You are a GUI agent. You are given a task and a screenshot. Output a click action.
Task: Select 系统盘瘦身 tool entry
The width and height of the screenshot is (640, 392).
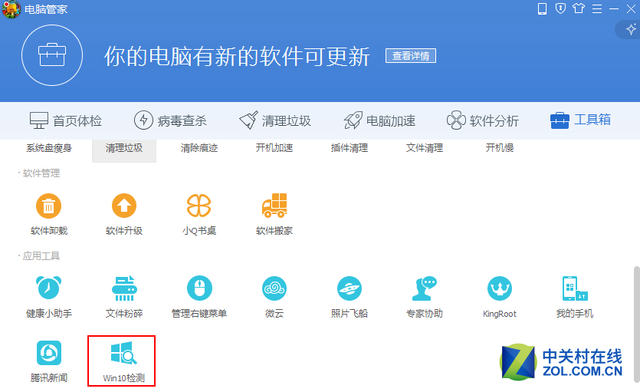(x=49, y=148)
